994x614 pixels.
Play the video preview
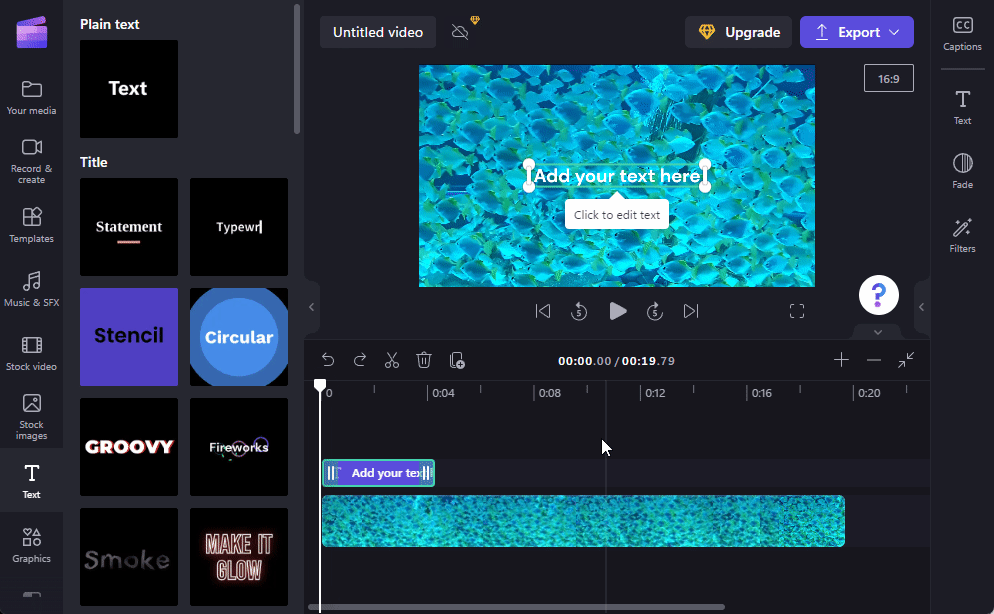tap(618, 311)
